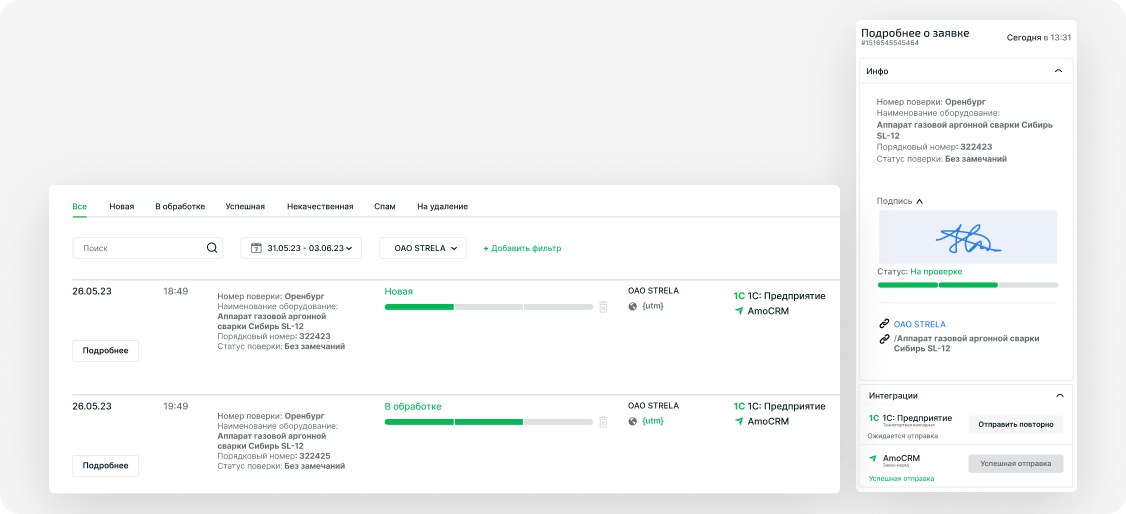Click the Успешная отправка button
The image size is (1126, 514).
tap(1015, 464)
